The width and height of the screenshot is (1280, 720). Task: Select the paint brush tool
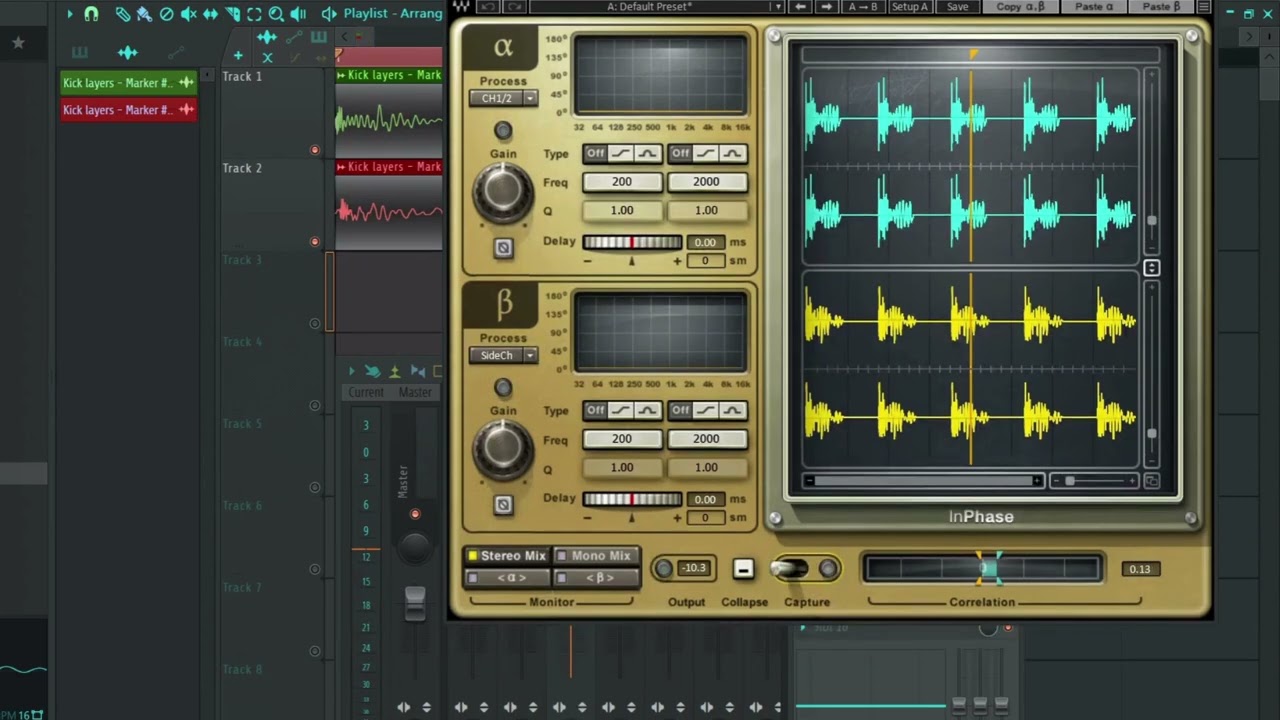tap(144, 14)
